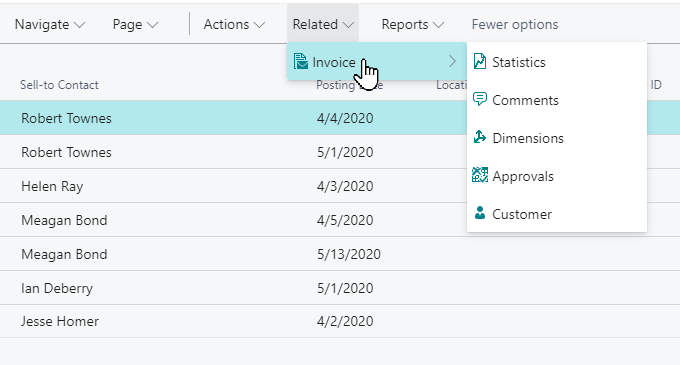The image size is (680, 365).
Task: Click posting date 5/13/2020
Action: pyautogui.click(x=349, y=254)
